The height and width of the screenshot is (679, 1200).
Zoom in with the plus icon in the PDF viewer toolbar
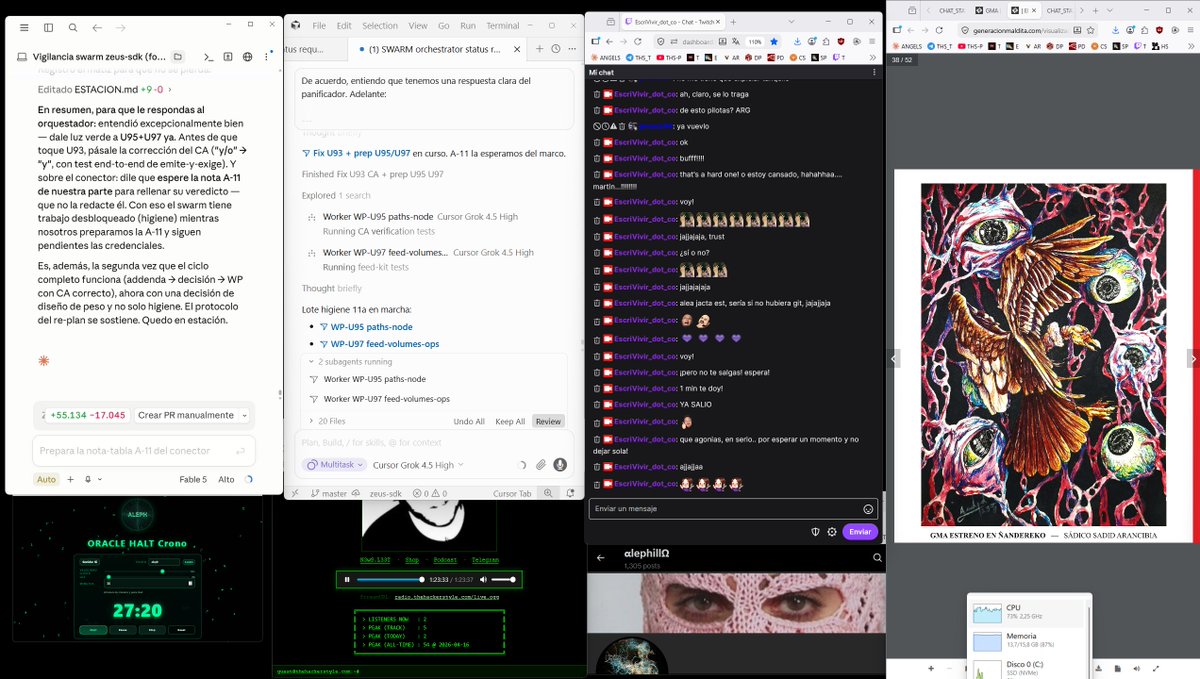pos(931,668)
